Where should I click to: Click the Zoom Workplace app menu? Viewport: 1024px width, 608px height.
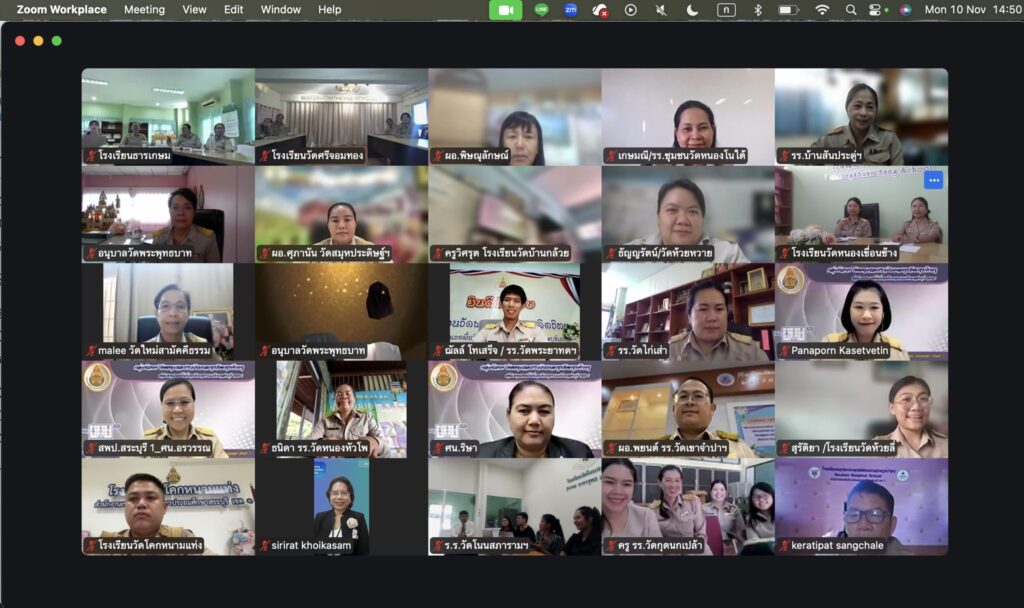tap(62, 10)
